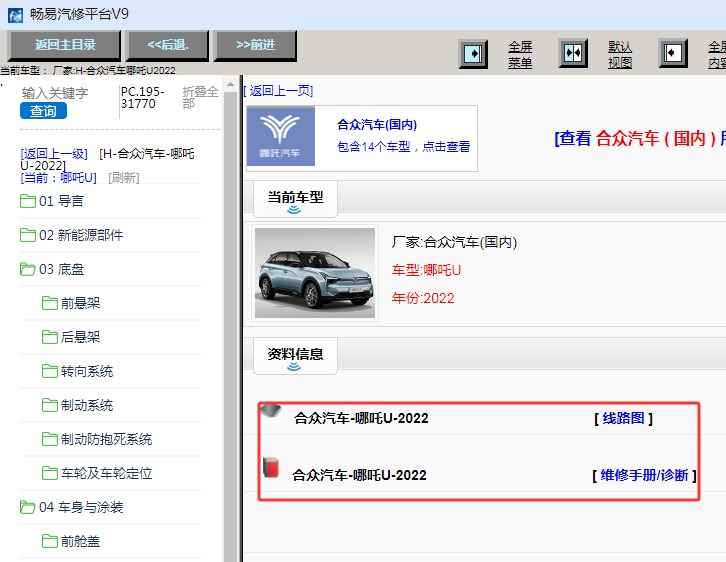Open 合众汽车(国内) brand link

coord(377,125)
